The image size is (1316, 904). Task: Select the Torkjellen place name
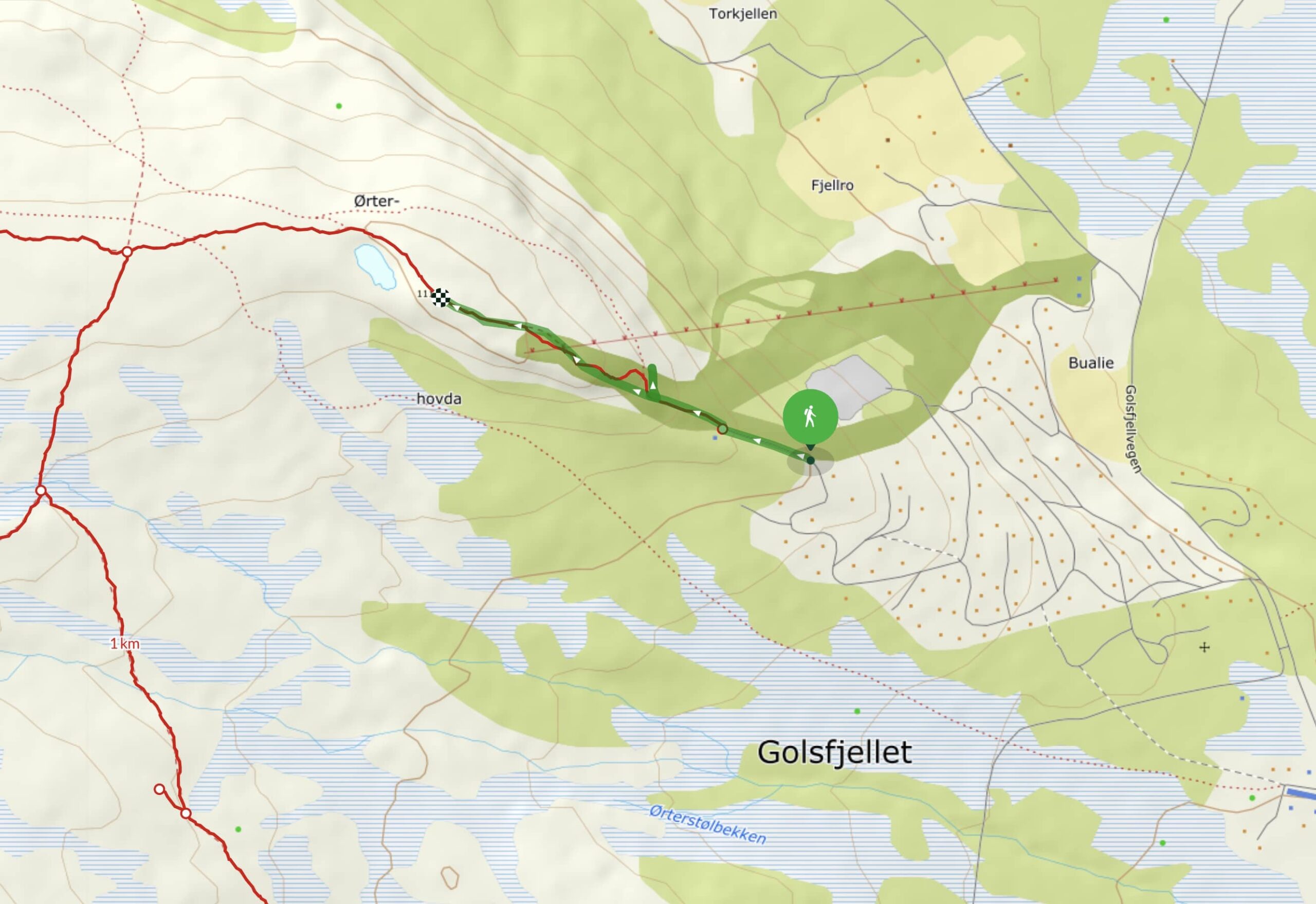pyautogui.click(x=743, y=13)
